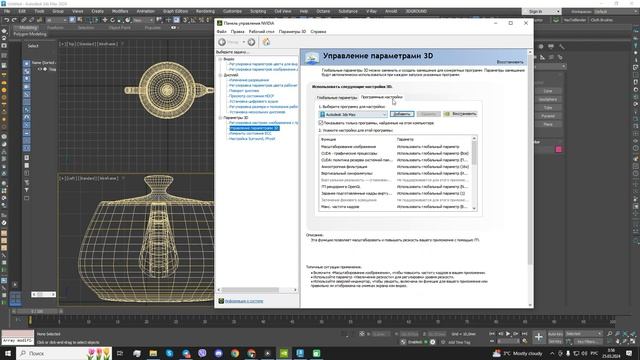Select Анизотропная фильтрация row
Image resolution: width=640 pixels, height=360 pixels.
395,167
